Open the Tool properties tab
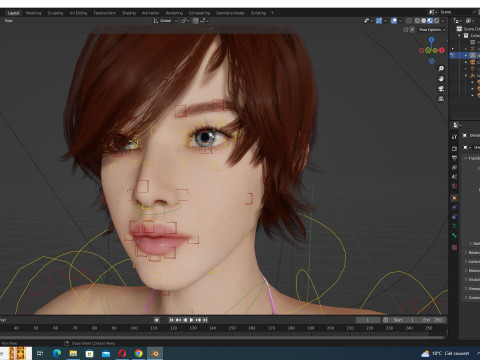 (454, 137)
